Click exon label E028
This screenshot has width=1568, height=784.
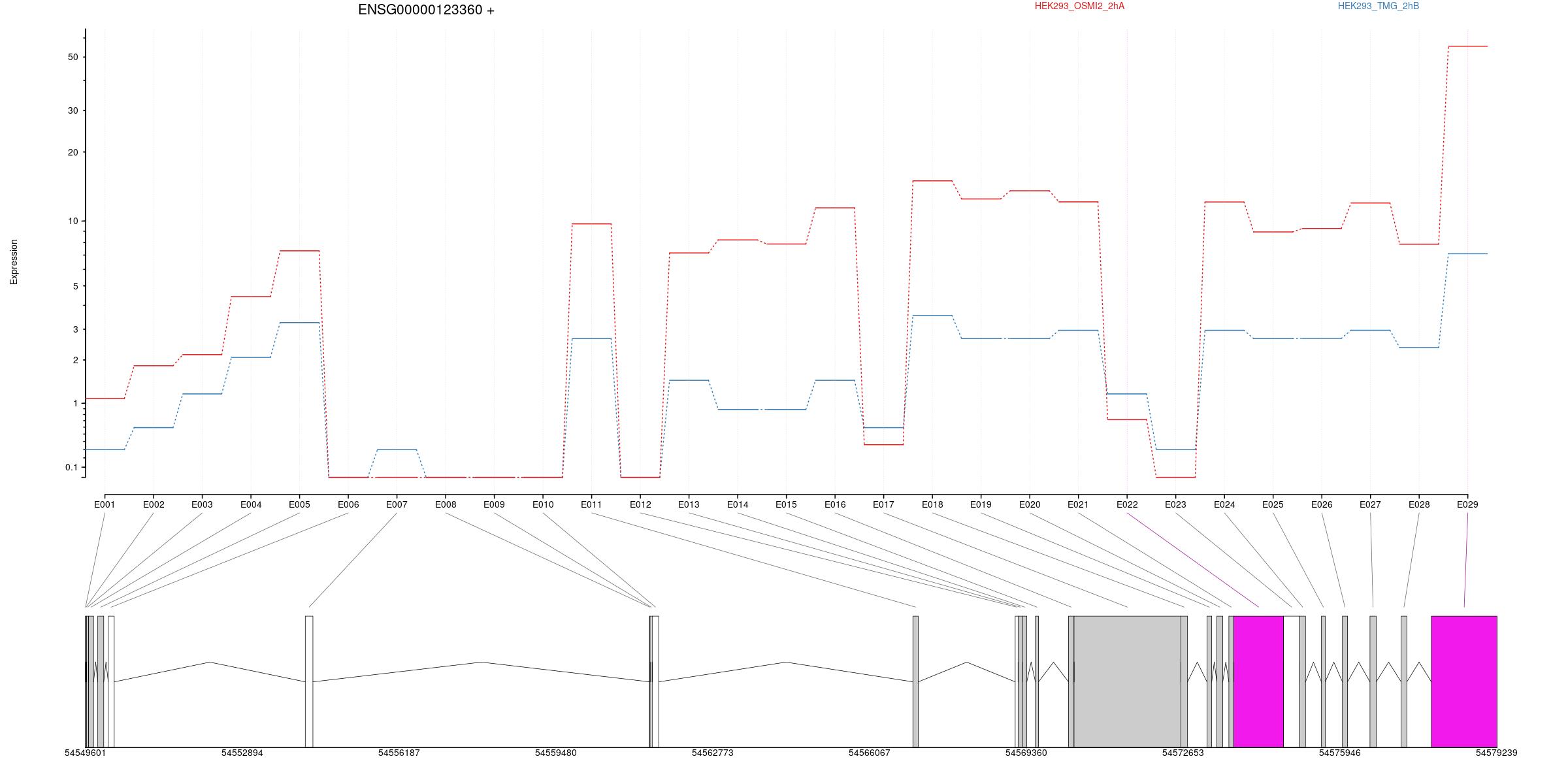coord(1419,504)
